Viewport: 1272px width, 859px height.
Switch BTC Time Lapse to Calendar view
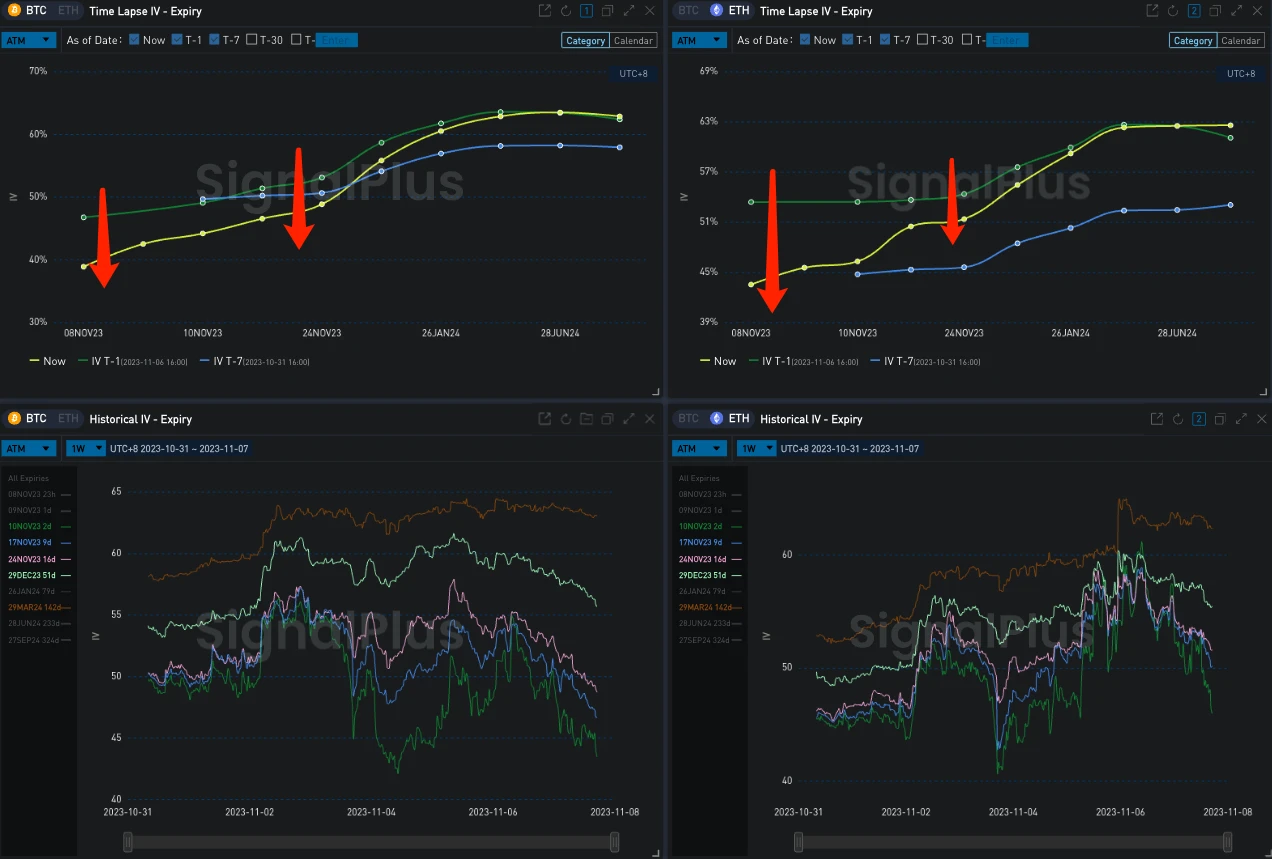click(x=633, y=41)
